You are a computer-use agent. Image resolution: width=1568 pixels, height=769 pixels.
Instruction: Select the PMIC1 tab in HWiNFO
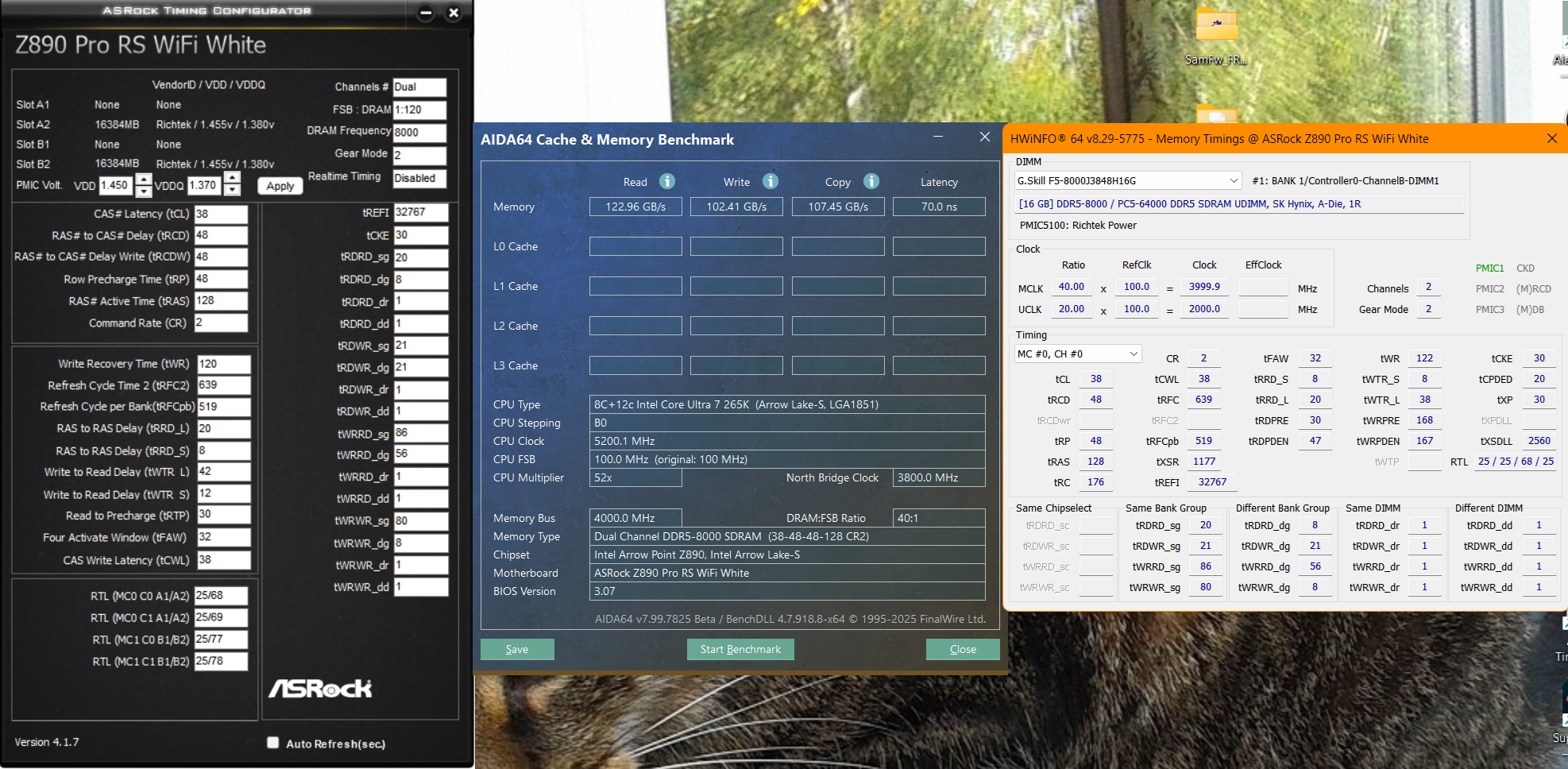[x=1489, y=269]
